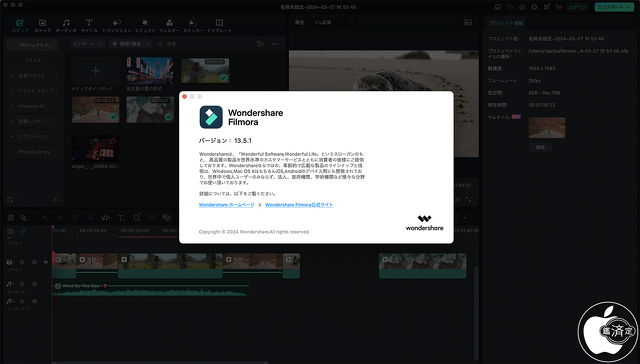Image resolution: width=640 pixels, height=364 pixels.
Task: Open the shopping cart icon
Action: click(559, 7)
